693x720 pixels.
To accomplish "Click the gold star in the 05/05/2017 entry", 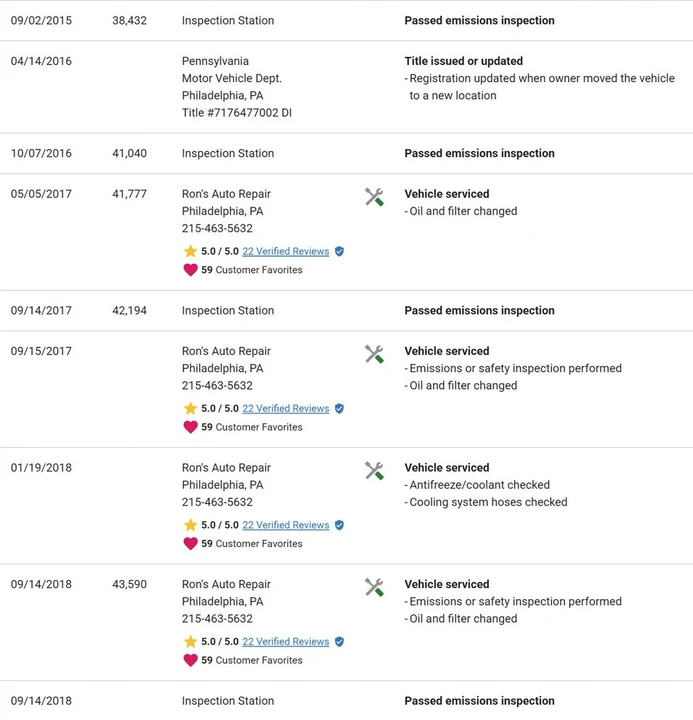I will [x=190, y=251].
